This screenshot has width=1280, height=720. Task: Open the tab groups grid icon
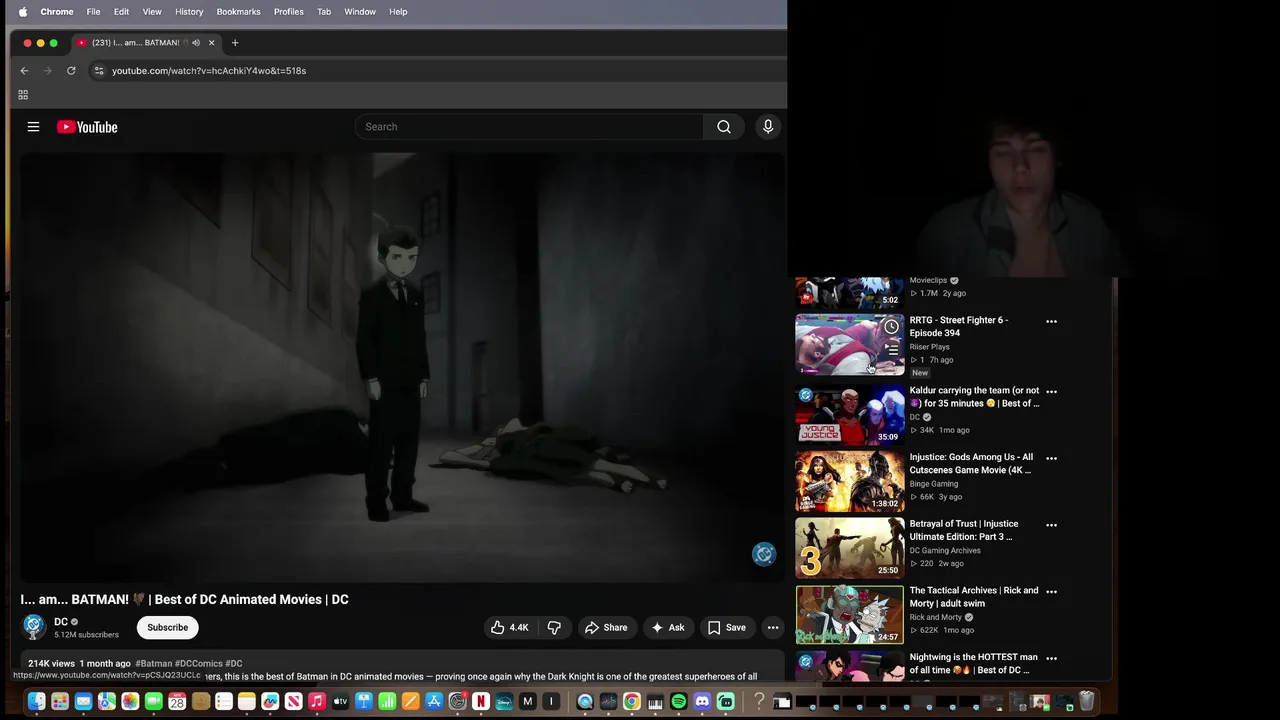tap(23, 95)
